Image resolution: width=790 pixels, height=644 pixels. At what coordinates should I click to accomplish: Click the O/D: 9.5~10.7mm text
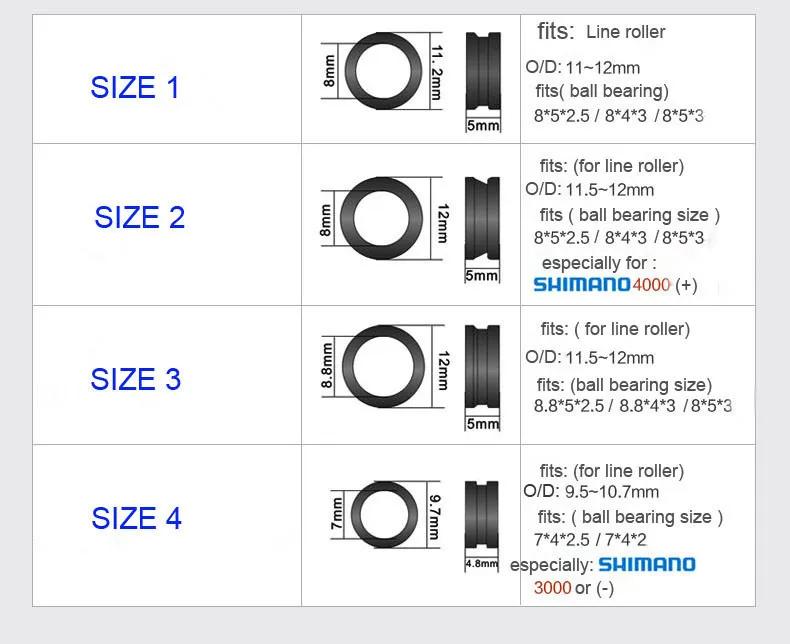tap(592, 492)
